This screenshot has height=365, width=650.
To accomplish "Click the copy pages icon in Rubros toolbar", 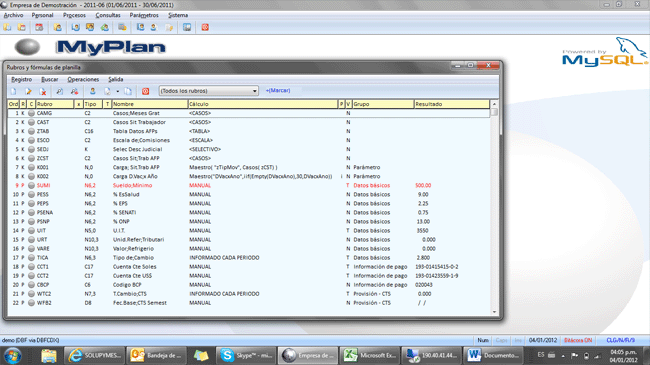I will pos(128,91).
